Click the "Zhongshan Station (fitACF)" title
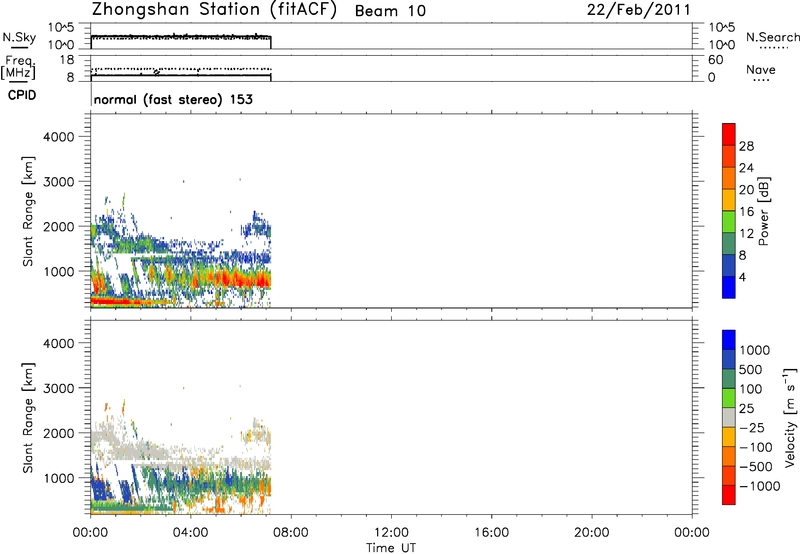Viewport: 800px width, 554px height. 214,10
